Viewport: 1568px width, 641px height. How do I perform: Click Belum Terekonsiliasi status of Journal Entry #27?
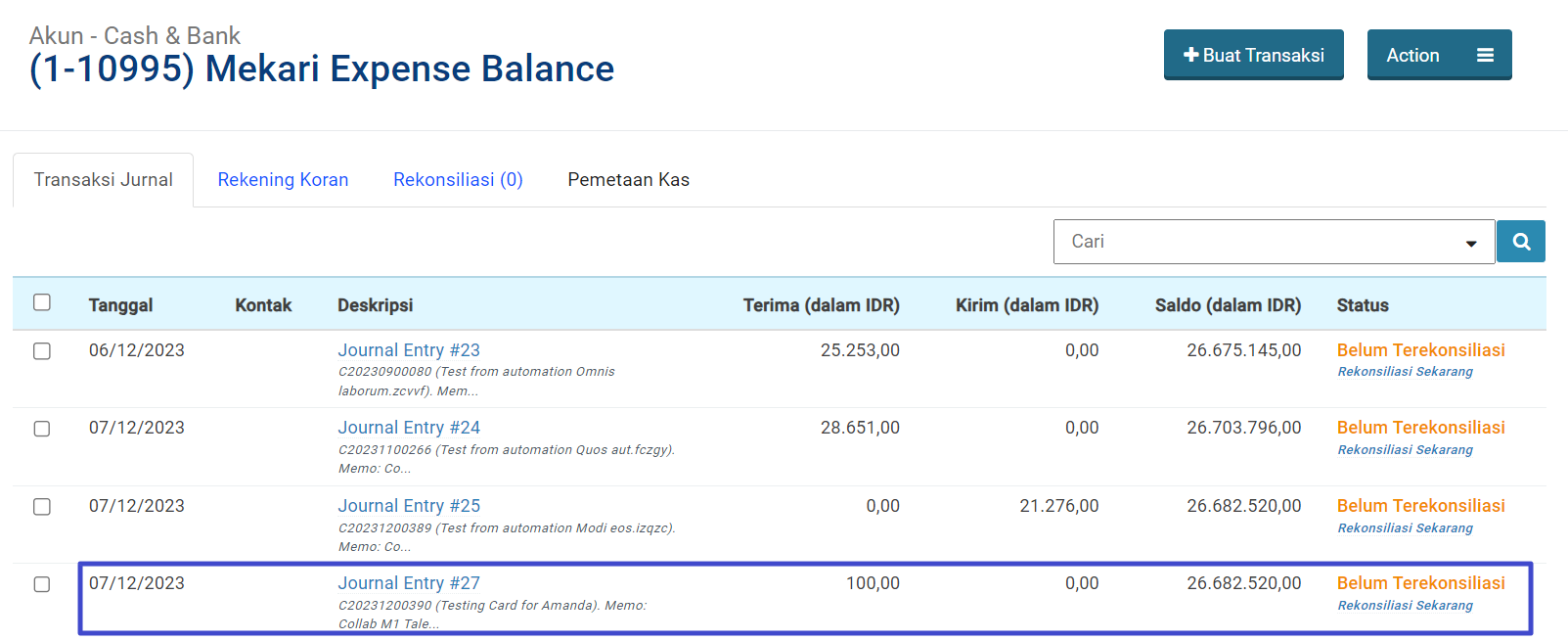tap(1420, 583)
